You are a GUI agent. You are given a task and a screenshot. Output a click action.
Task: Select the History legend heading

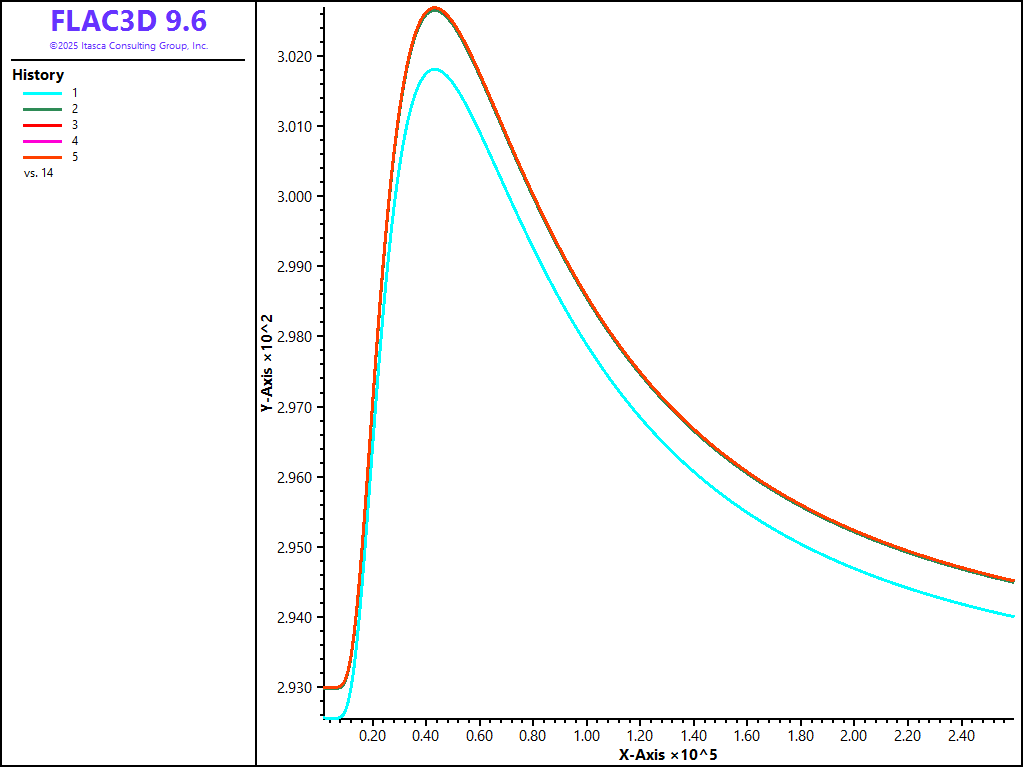(38, 75)
